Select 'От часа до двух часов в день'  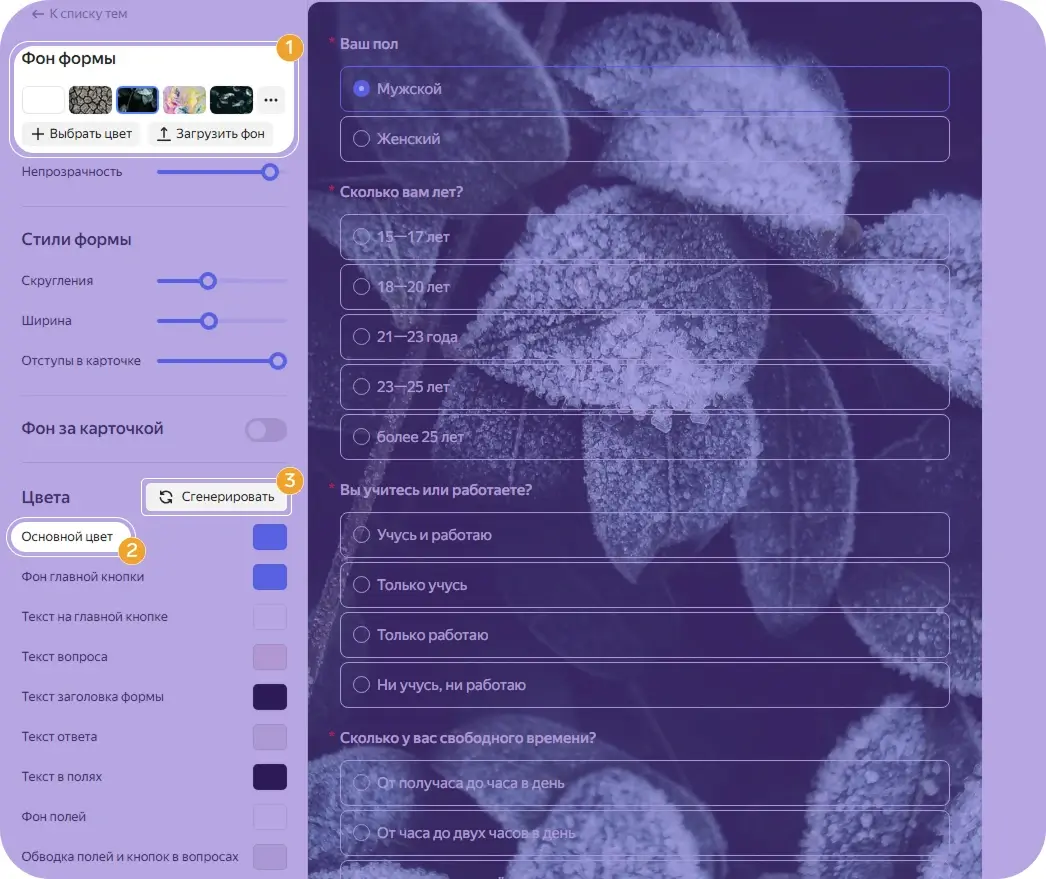[644, 833]
